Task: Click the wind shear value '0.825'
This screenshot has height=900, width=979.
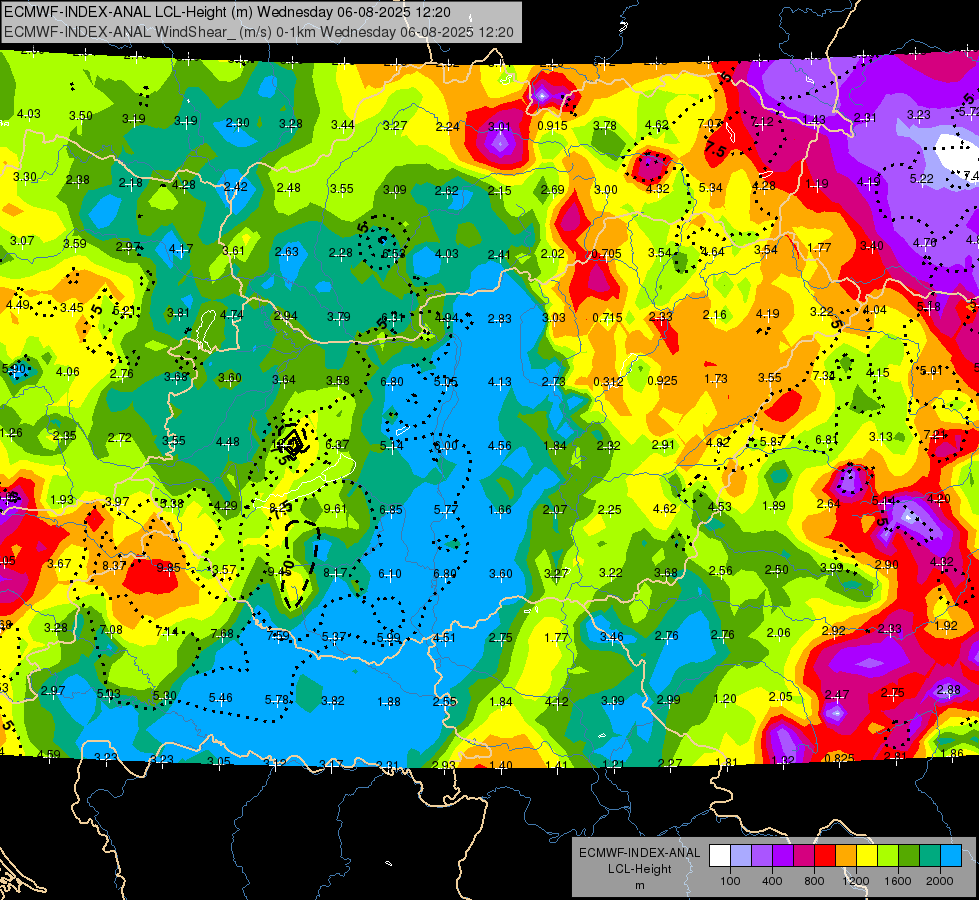Action: point(839,758)
